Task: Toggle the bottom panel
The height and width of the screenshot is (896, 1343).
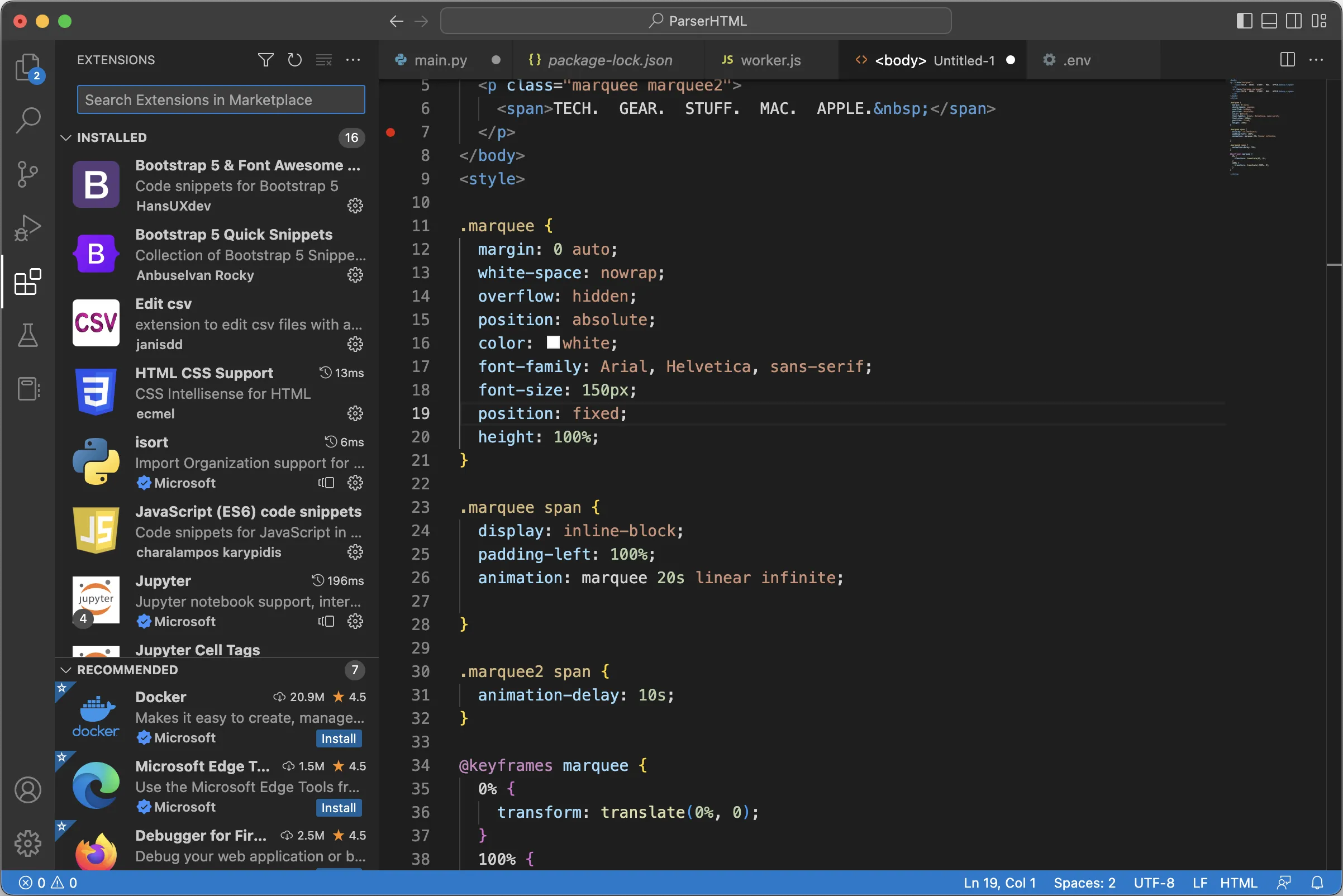Action: pyautogui.click(x=1269, y=21)
